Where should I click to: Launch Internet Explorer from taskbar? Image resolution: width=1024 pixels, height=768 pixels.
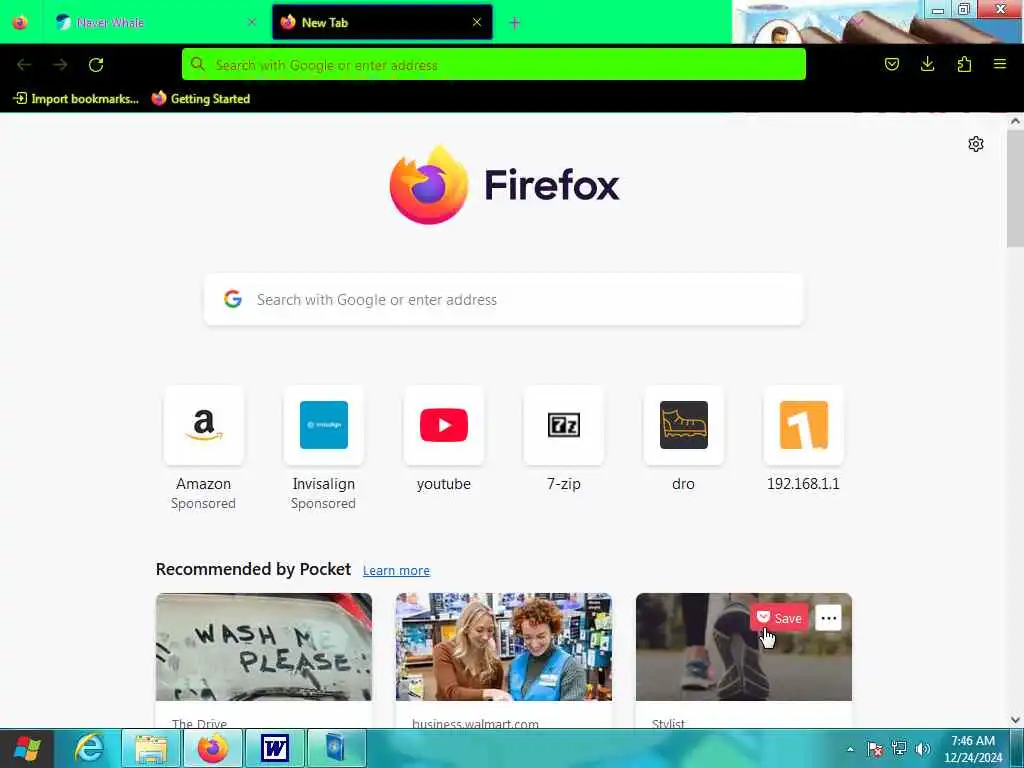click(89, 748)
